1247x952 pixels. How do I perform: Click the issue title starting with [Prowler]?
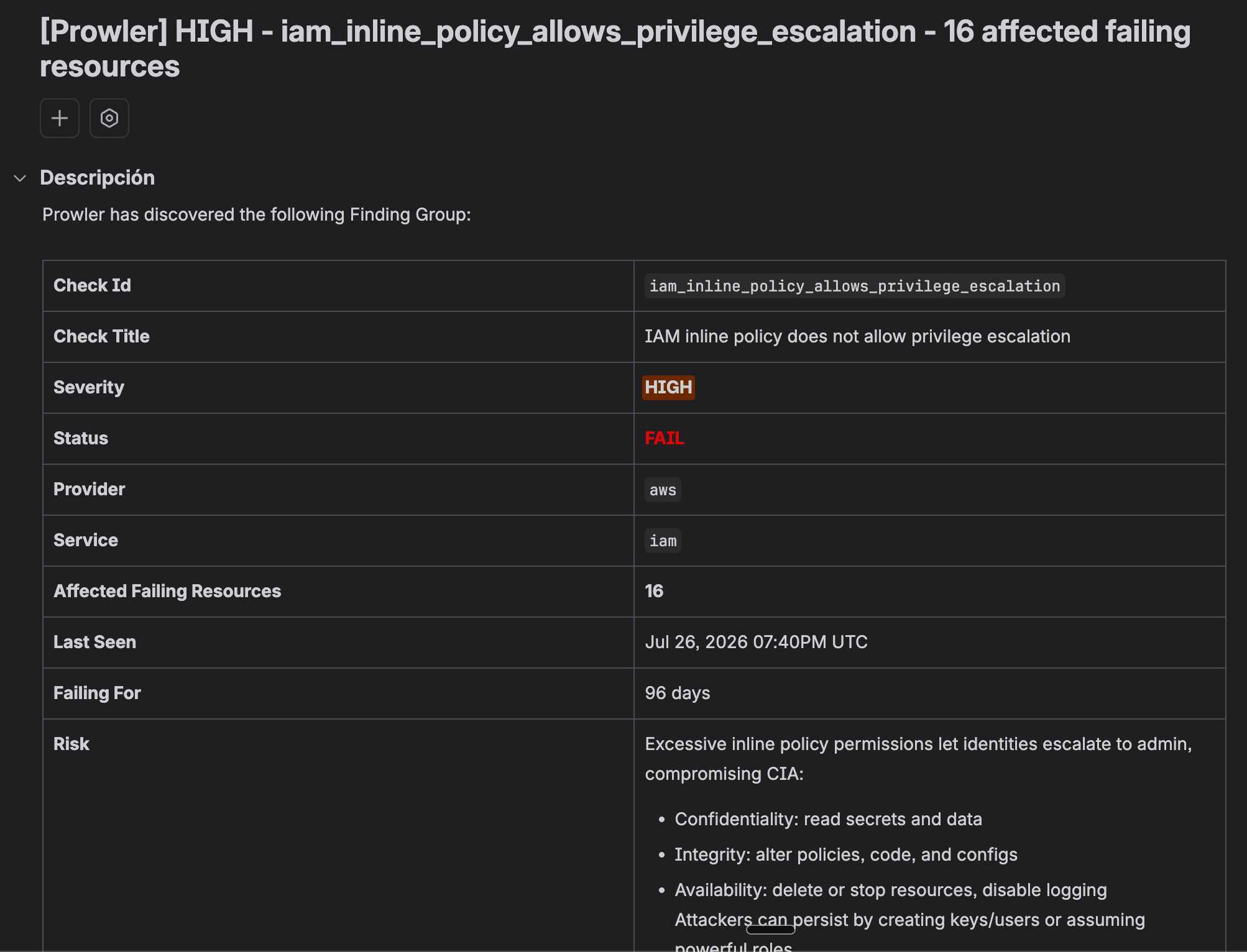pos(615,48)
